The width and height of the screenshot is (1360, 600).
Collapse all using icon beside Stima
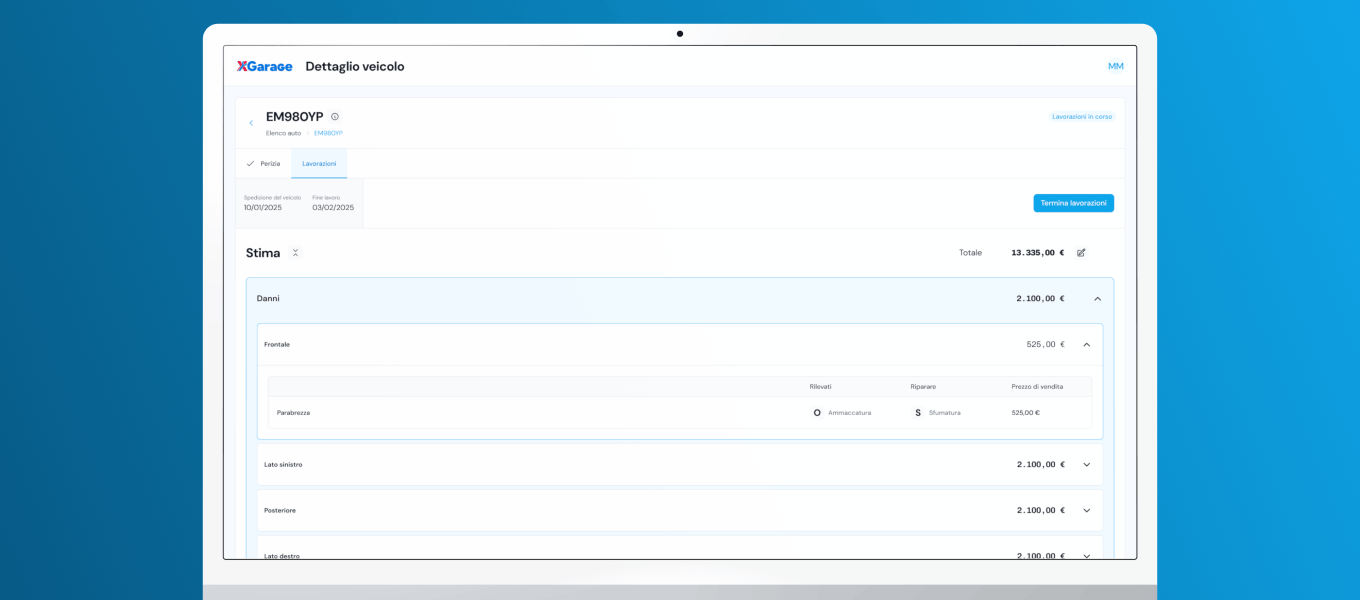click(295, 253)
